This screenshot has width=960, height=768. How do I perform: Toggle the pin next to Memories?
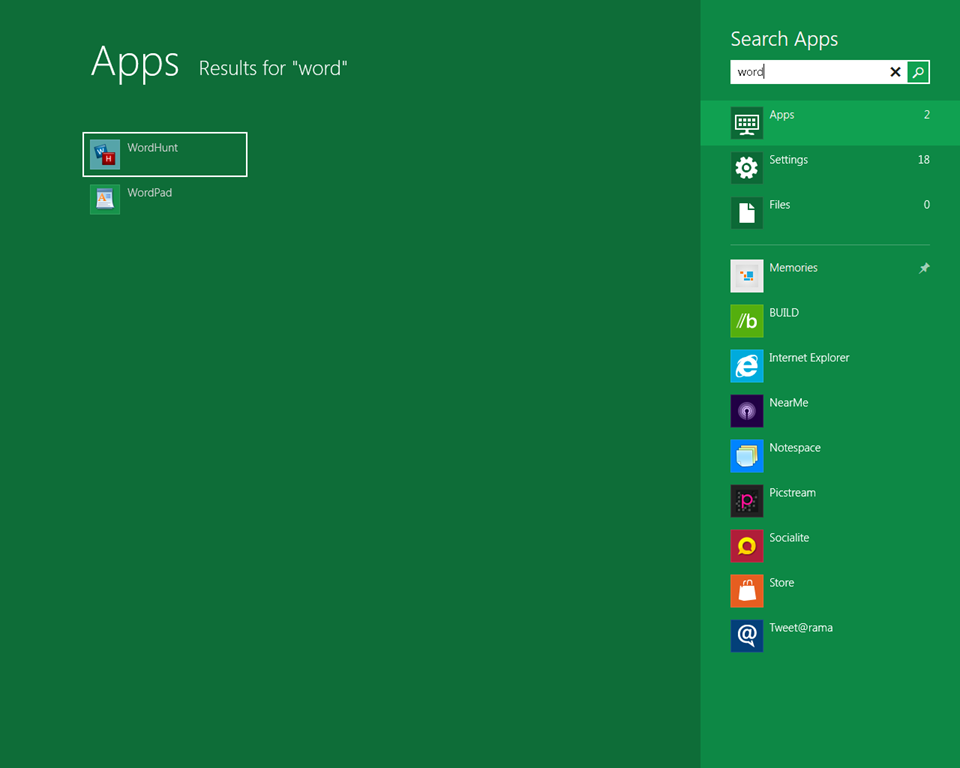[x=924, y=268]
